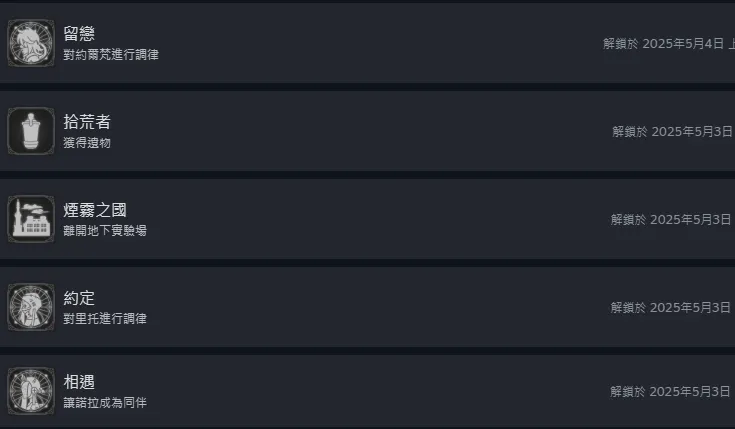Click the 讓諾拉成為同伴 description text

point(104,403)
